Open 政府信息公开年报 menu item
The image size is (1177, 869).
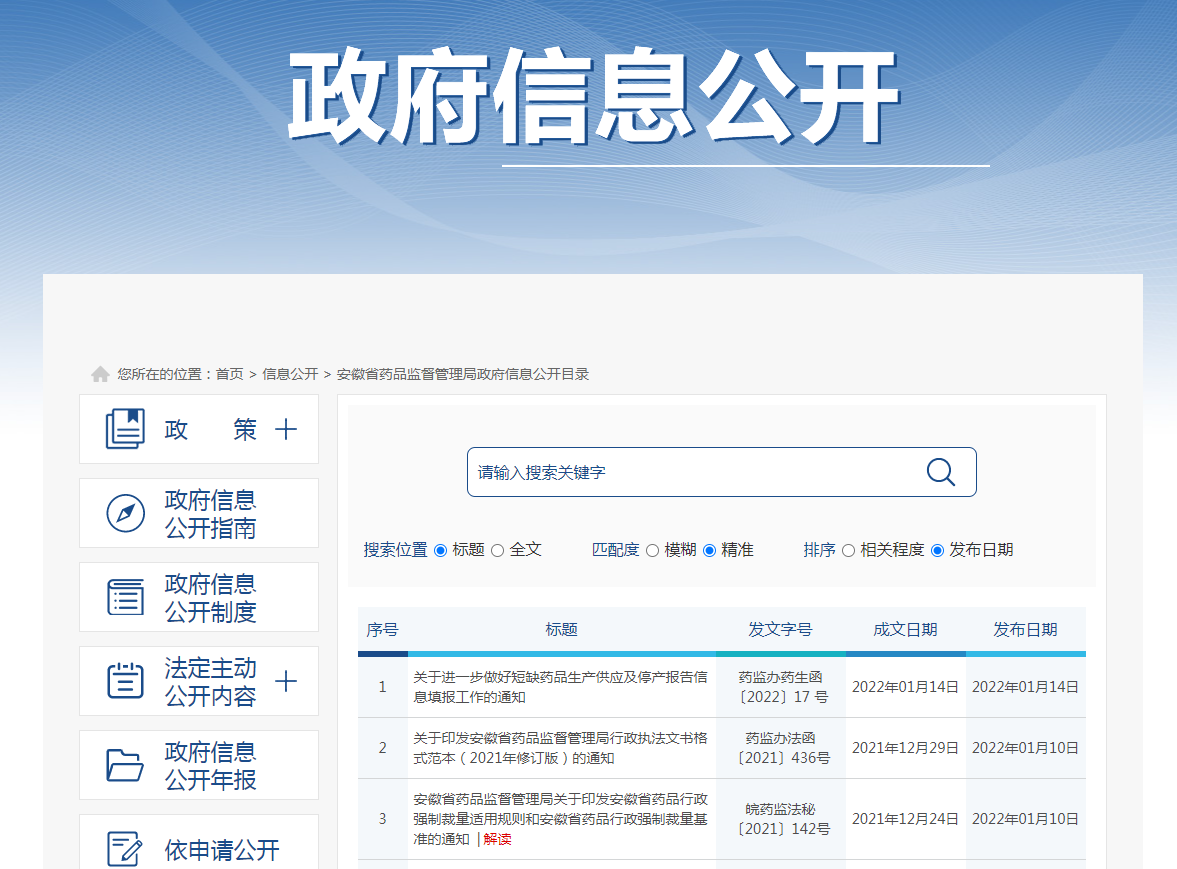click(x=210, y=765)
